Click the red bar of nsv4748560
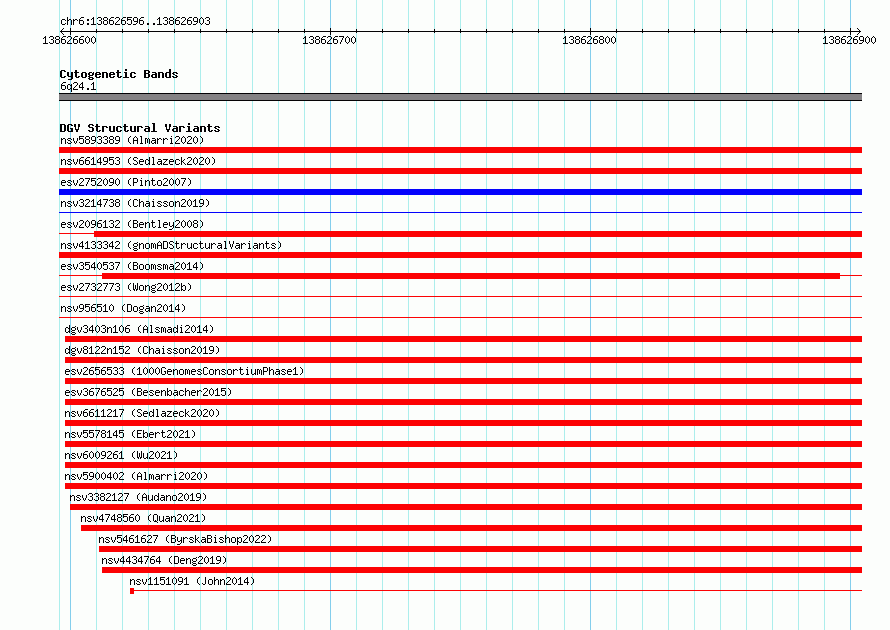 [471, 528]
